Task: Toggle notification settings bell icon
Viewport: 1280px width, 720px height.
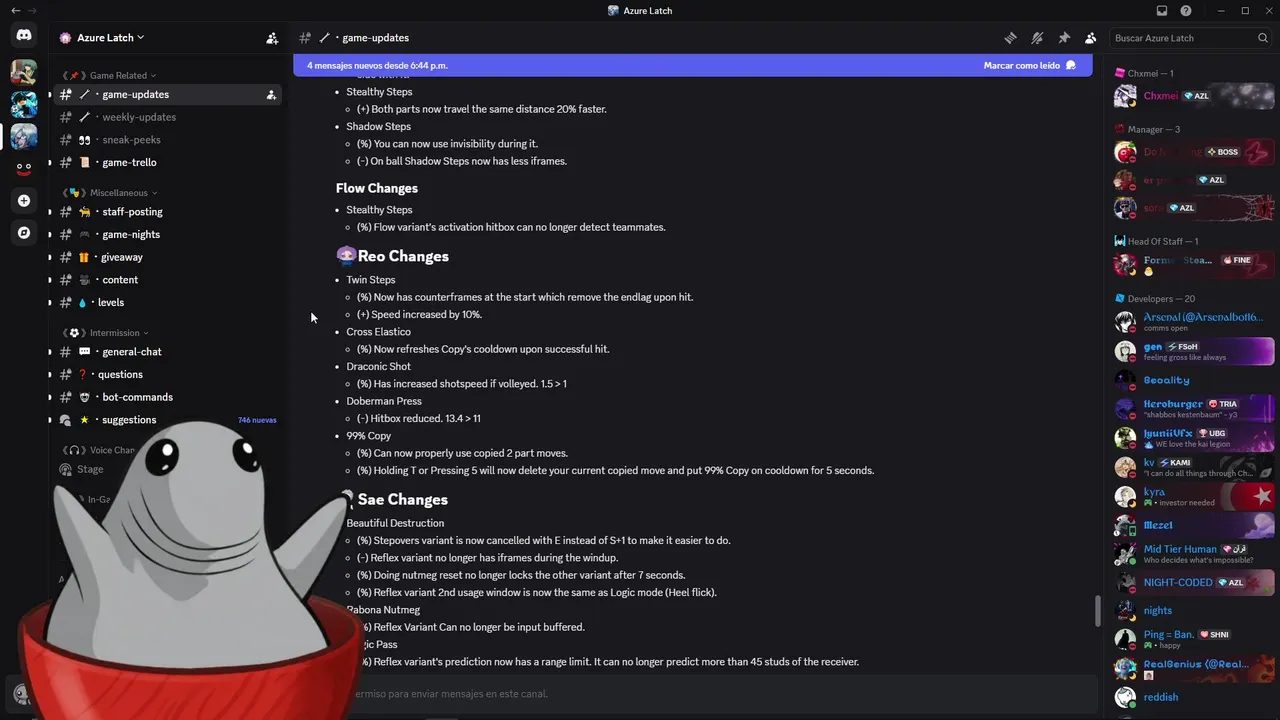Action: pos(1037,38)
